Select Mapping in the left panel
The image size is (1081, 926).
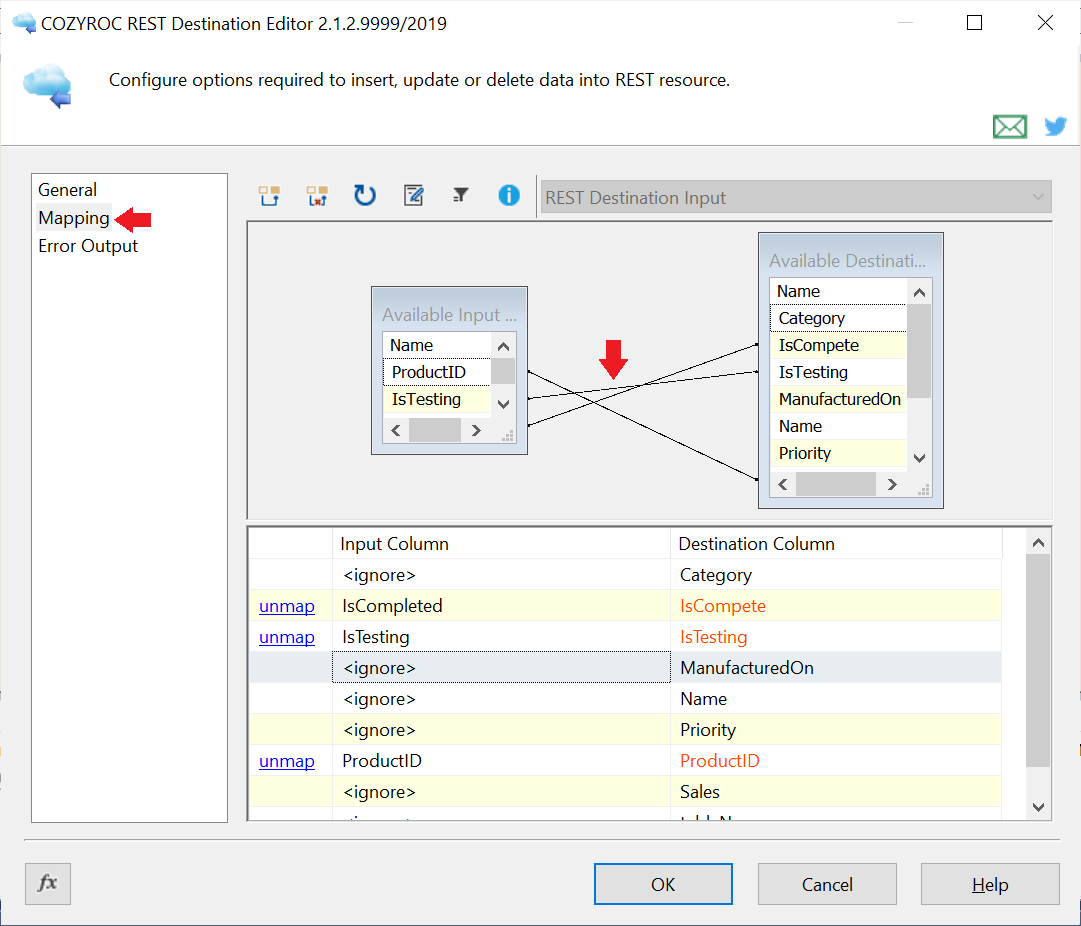(74, 218)
